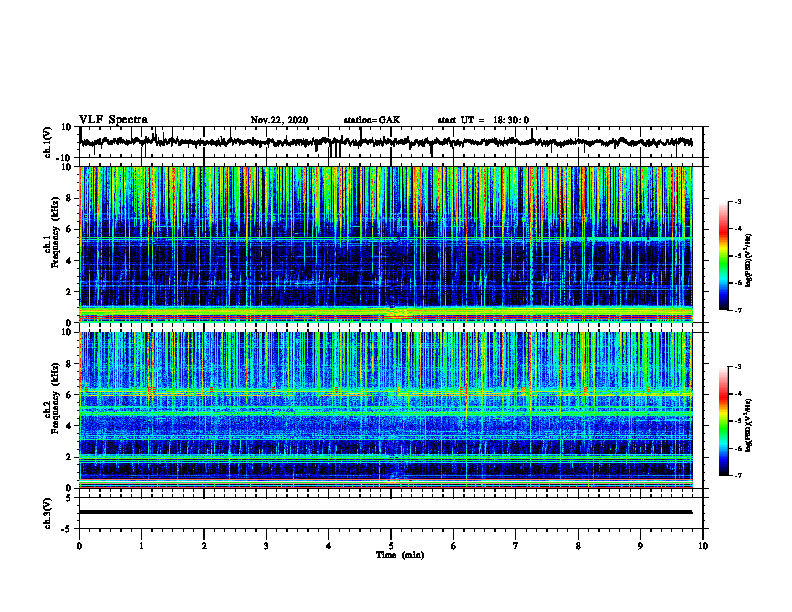Click the ch.1 voltage waveform trace
The height and width of the screenshot is (612, 792).
[386, 142]
